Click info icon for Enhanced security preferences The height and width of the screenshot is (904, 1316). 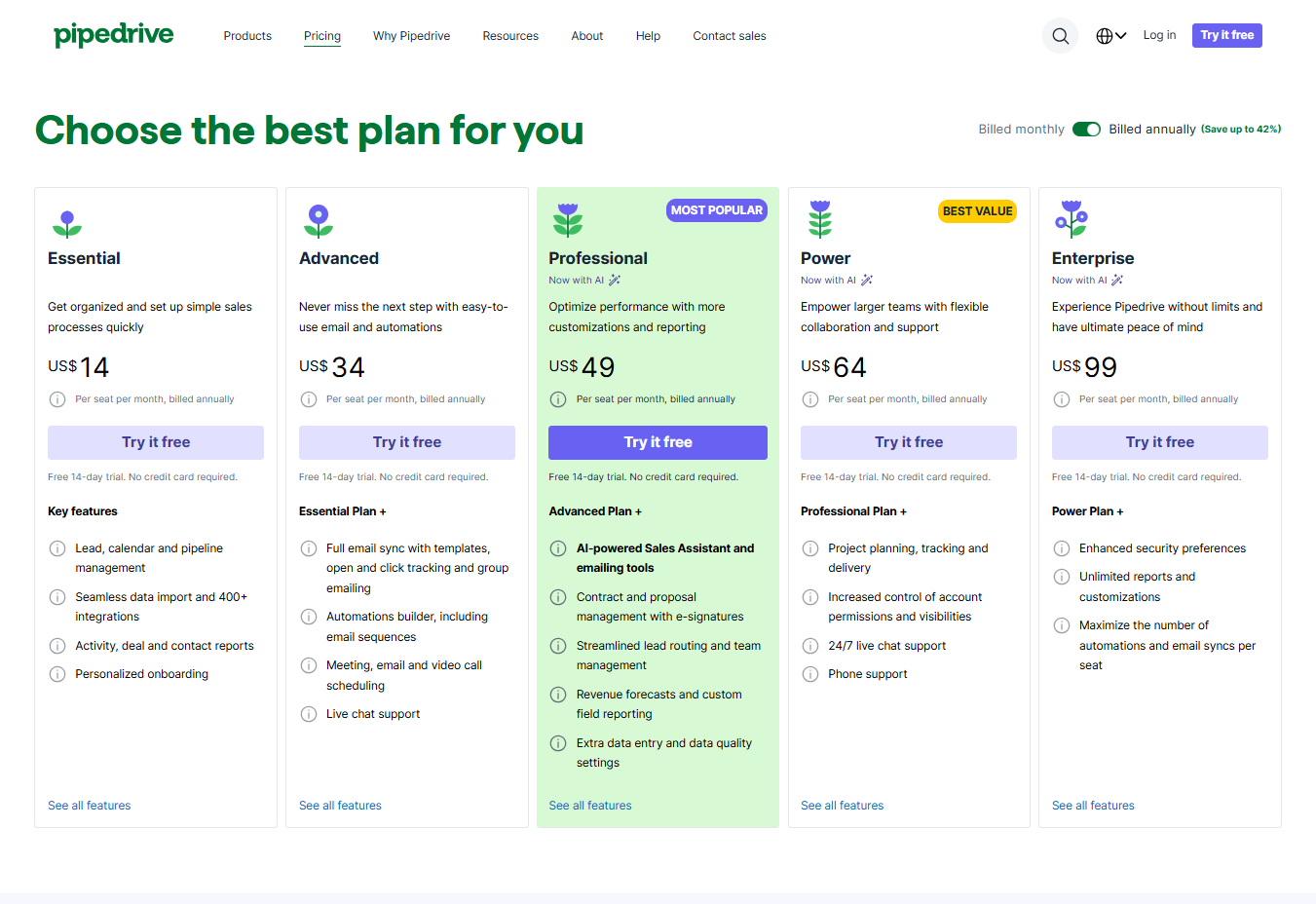click(x=1062, y=548)
